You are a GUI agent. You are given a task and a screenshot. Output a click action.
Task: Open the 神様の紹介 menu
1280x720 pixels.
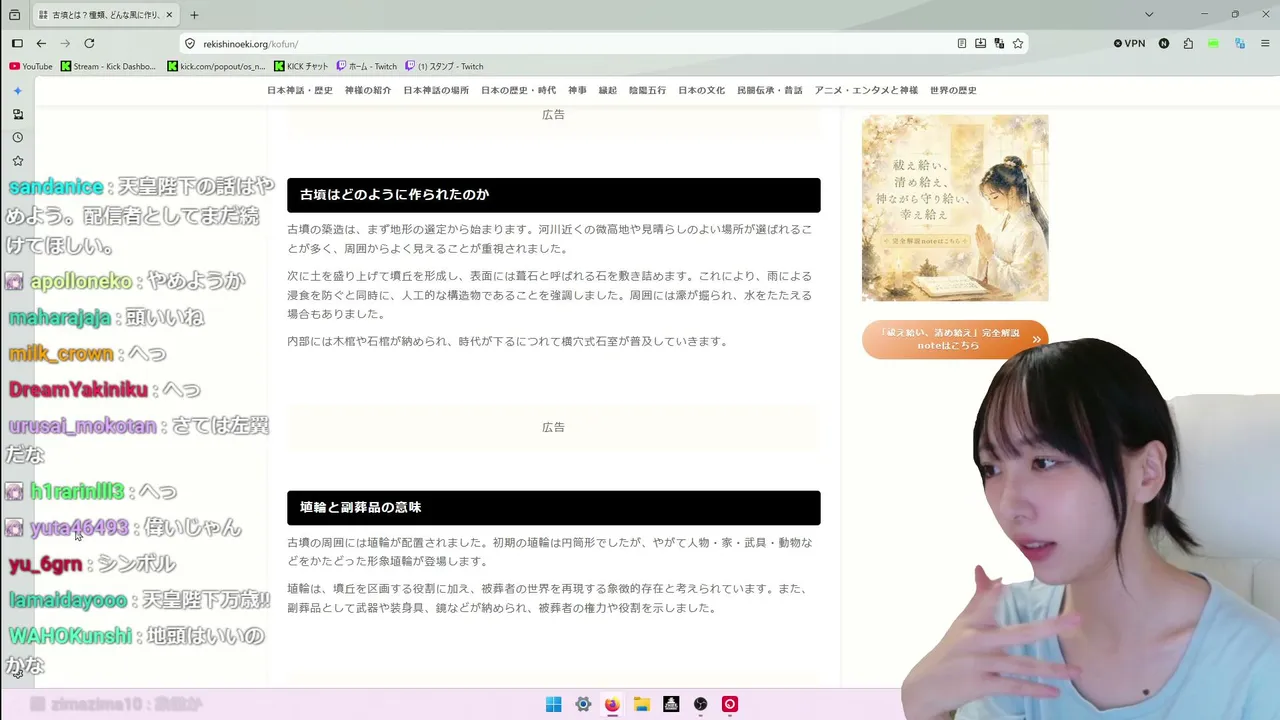click(368, 90)
